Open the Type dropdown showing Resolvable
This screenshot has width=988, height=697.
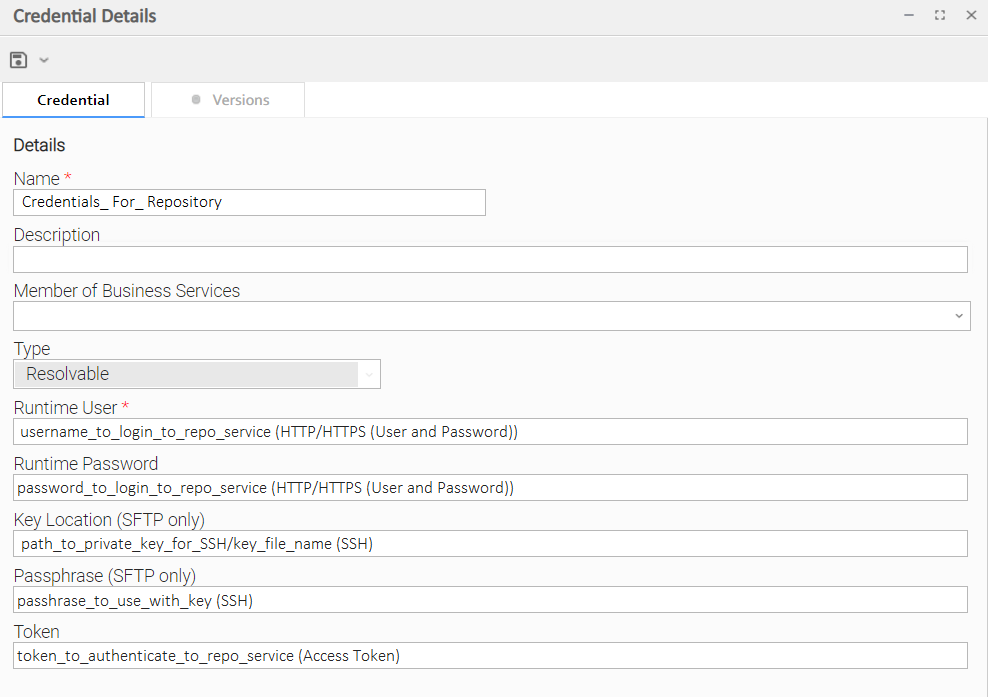tap(197, 374)
